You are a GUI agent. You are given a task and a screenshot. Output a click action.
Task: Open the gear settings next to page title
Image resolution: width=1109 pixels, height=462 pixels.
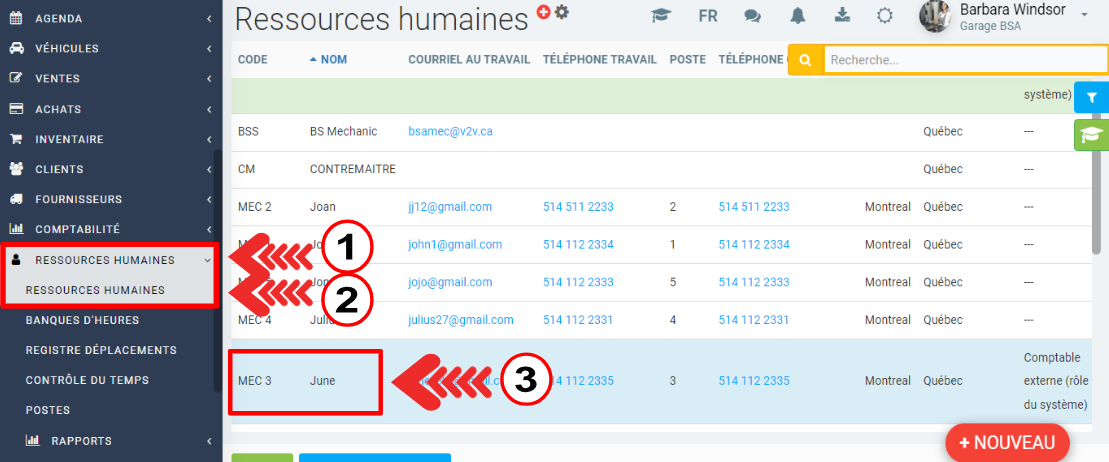[562, 12]
